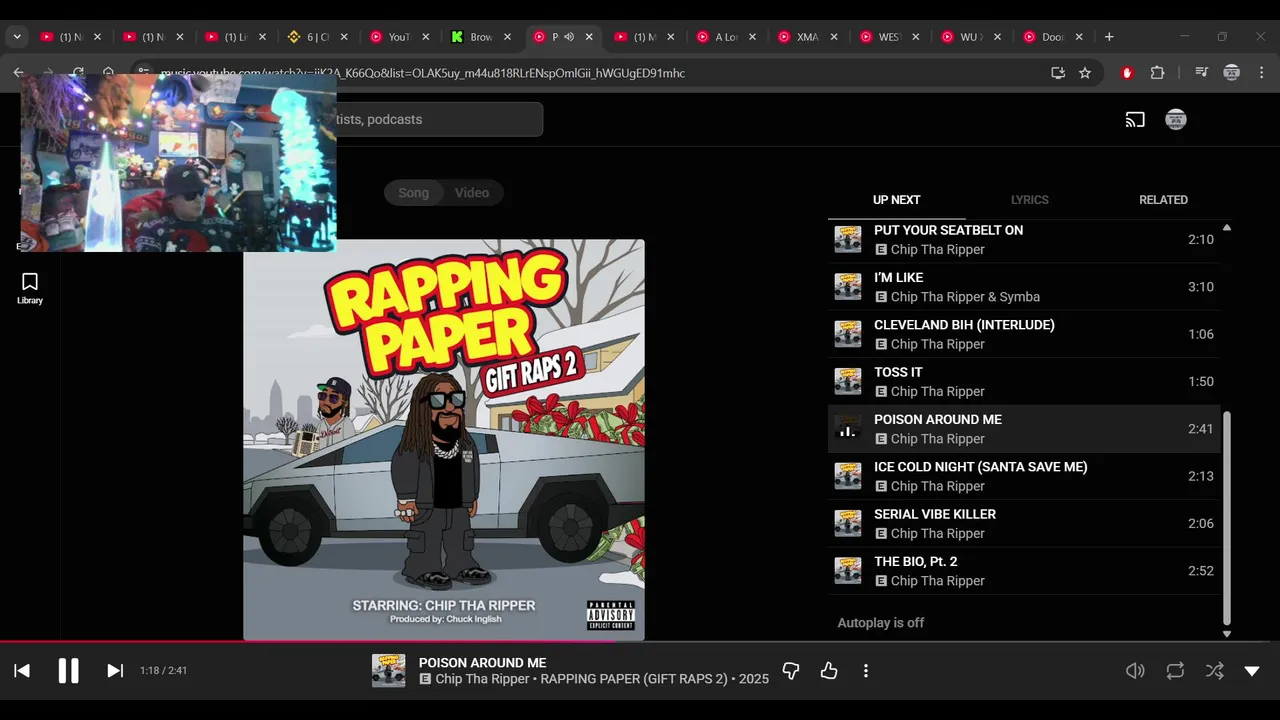Open the three-dot more actions menu in player bar
The height and width of the screenshot is (720, 1280).
click(866, 671)
